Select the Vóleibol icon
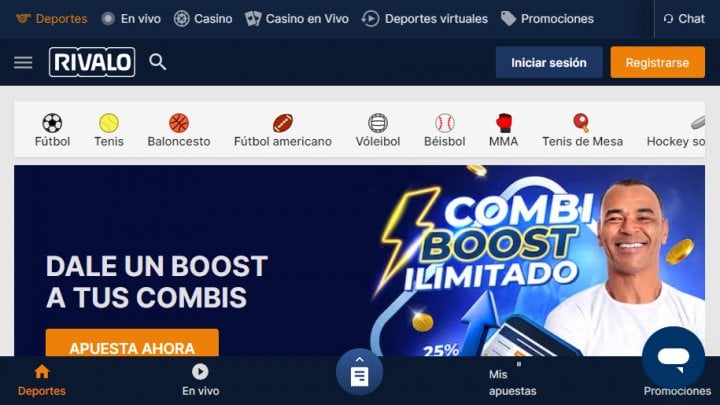The width and height of the screenshot is (720, 405). [x=377, y=123]
